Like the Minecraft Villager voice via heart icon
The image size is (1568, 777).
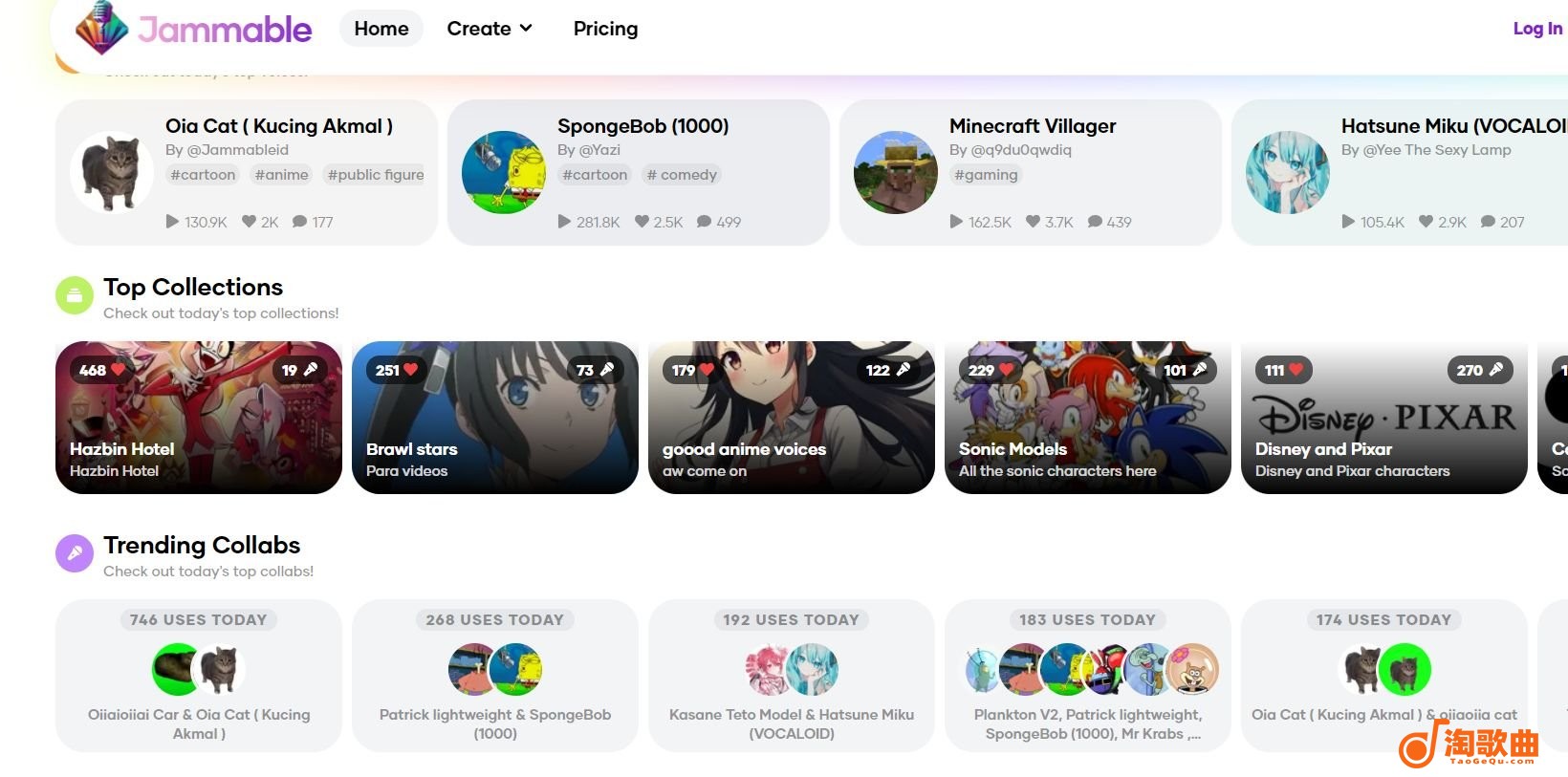[1033, 222]
